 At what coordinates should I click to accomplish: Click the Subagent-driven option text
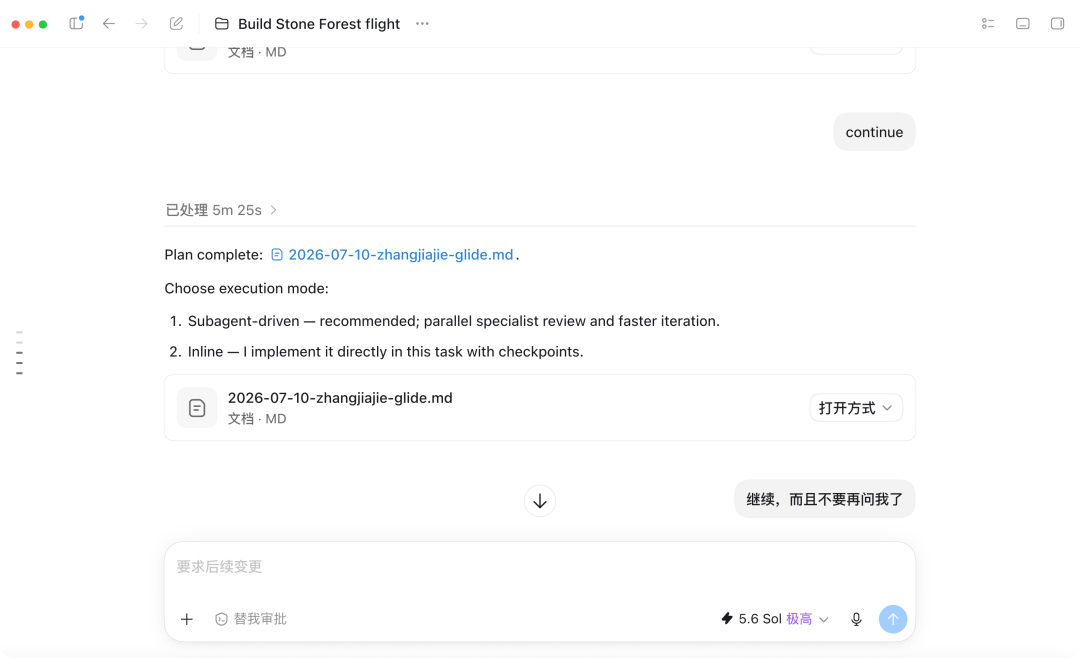point(453,321)
